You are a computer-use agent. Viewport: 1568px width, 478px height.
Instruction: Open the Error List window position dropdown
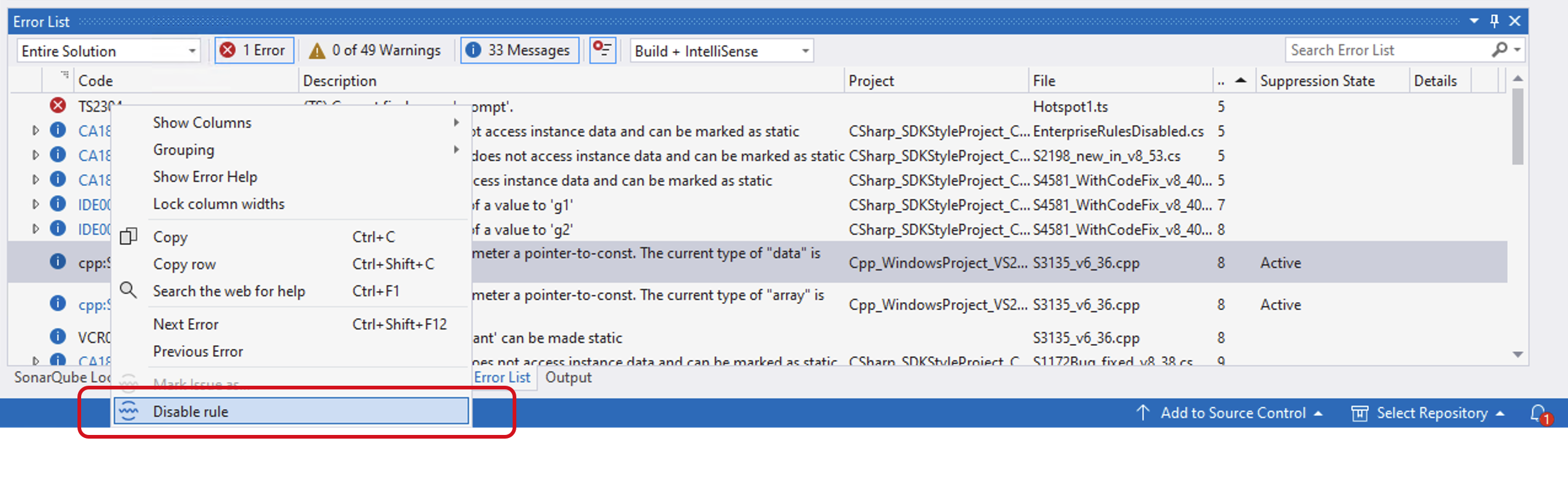[1474, 21]
